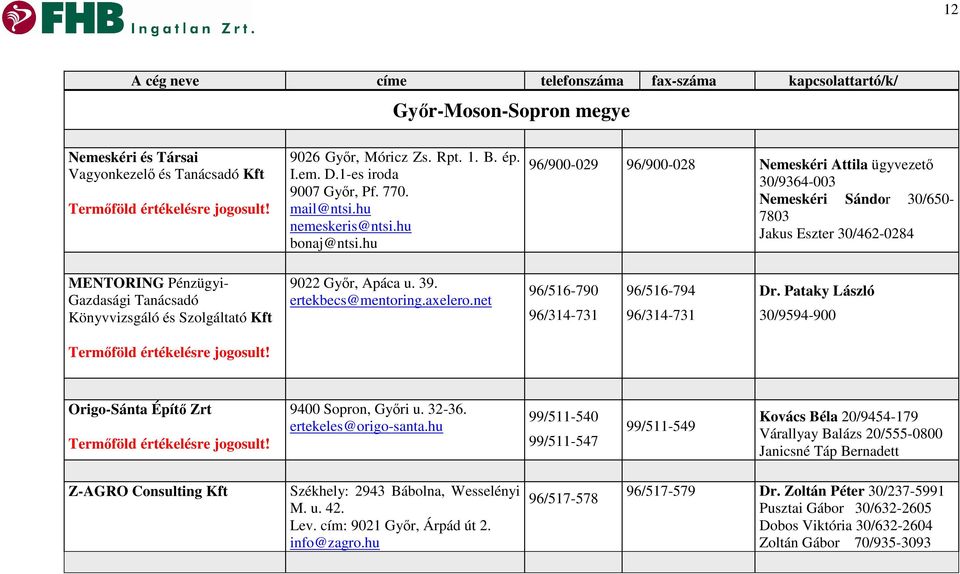Select 'Nemeskéri és Társai' company name
This screenshot has height=574, width=960.
coord(133,157)
